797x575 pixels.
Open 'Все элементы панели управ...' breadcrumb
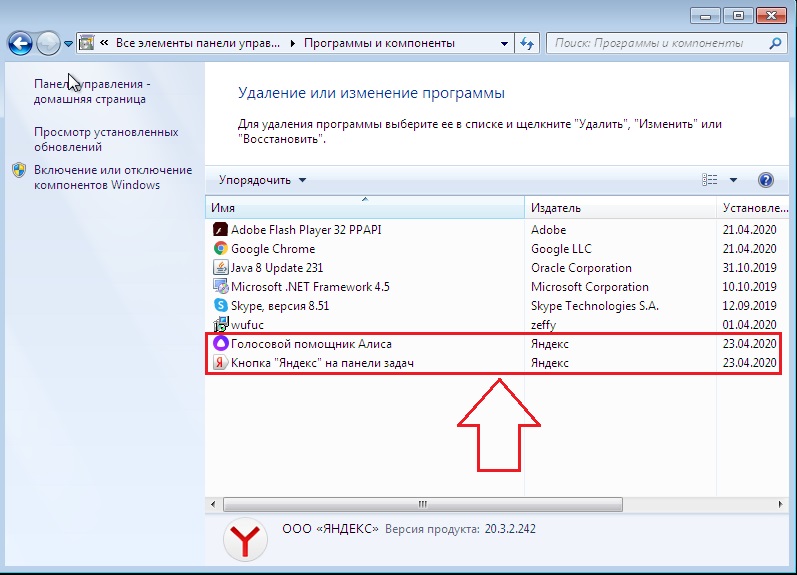click(x=198, y=43)
